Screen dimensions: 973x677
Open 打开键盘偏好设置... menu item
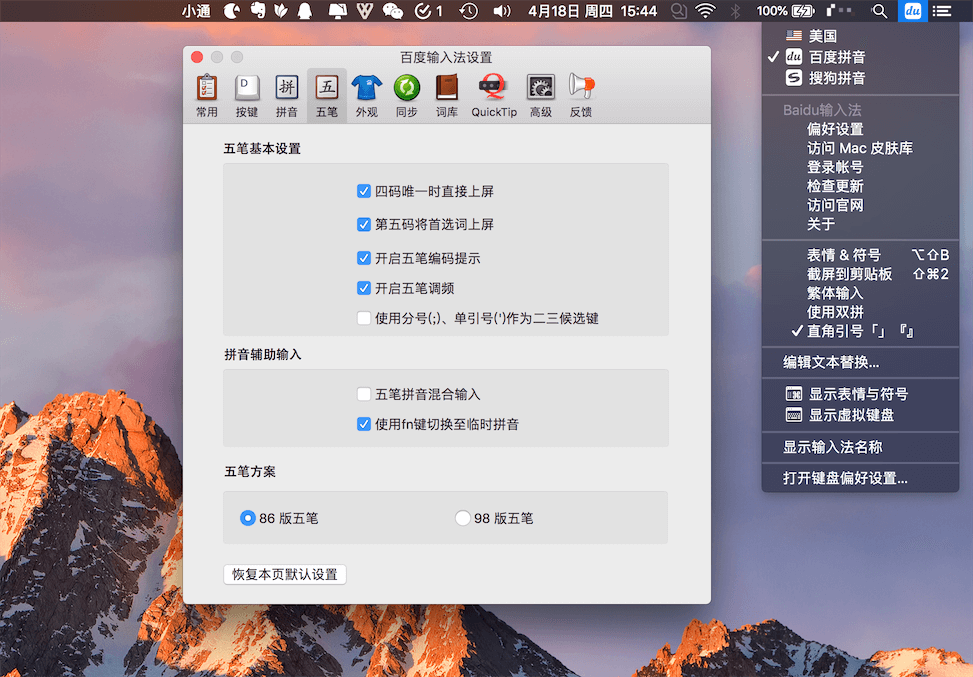(860, 478)
